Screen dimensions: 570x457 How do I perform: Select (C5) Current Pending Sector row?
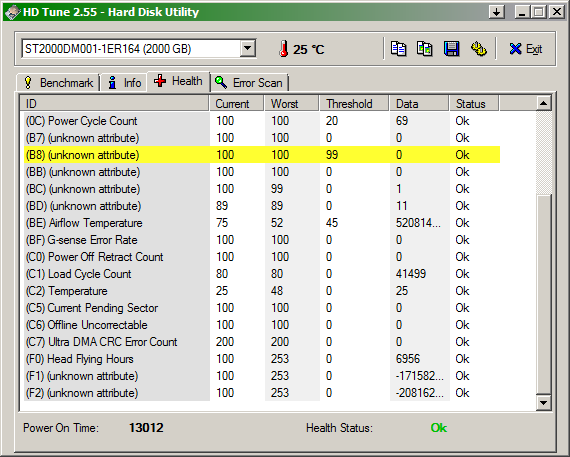262,308
